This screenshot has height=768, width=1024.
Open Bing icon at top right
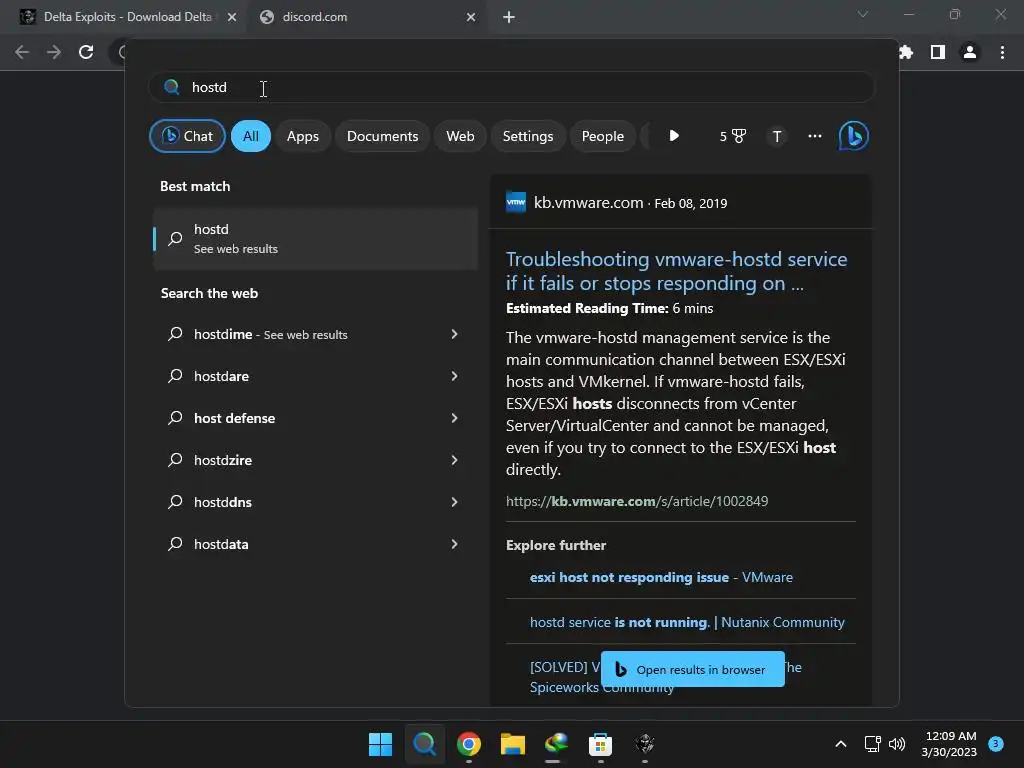click(x=854, y=136)
